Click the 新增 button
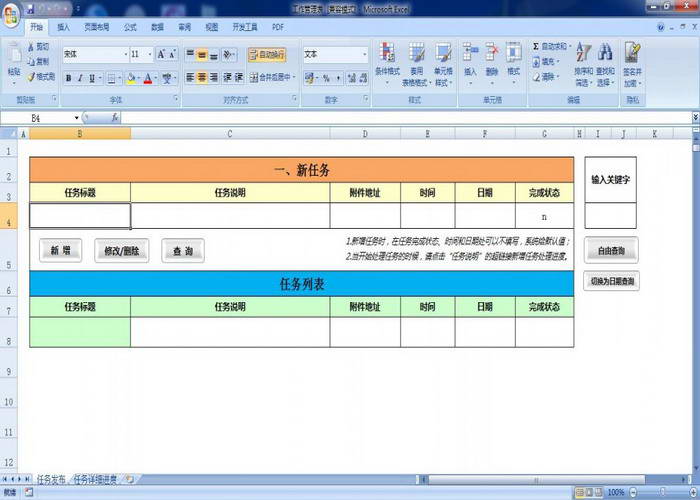Viewport: 700px width, 500px height. pyautogui.click(x=60, y=250)
